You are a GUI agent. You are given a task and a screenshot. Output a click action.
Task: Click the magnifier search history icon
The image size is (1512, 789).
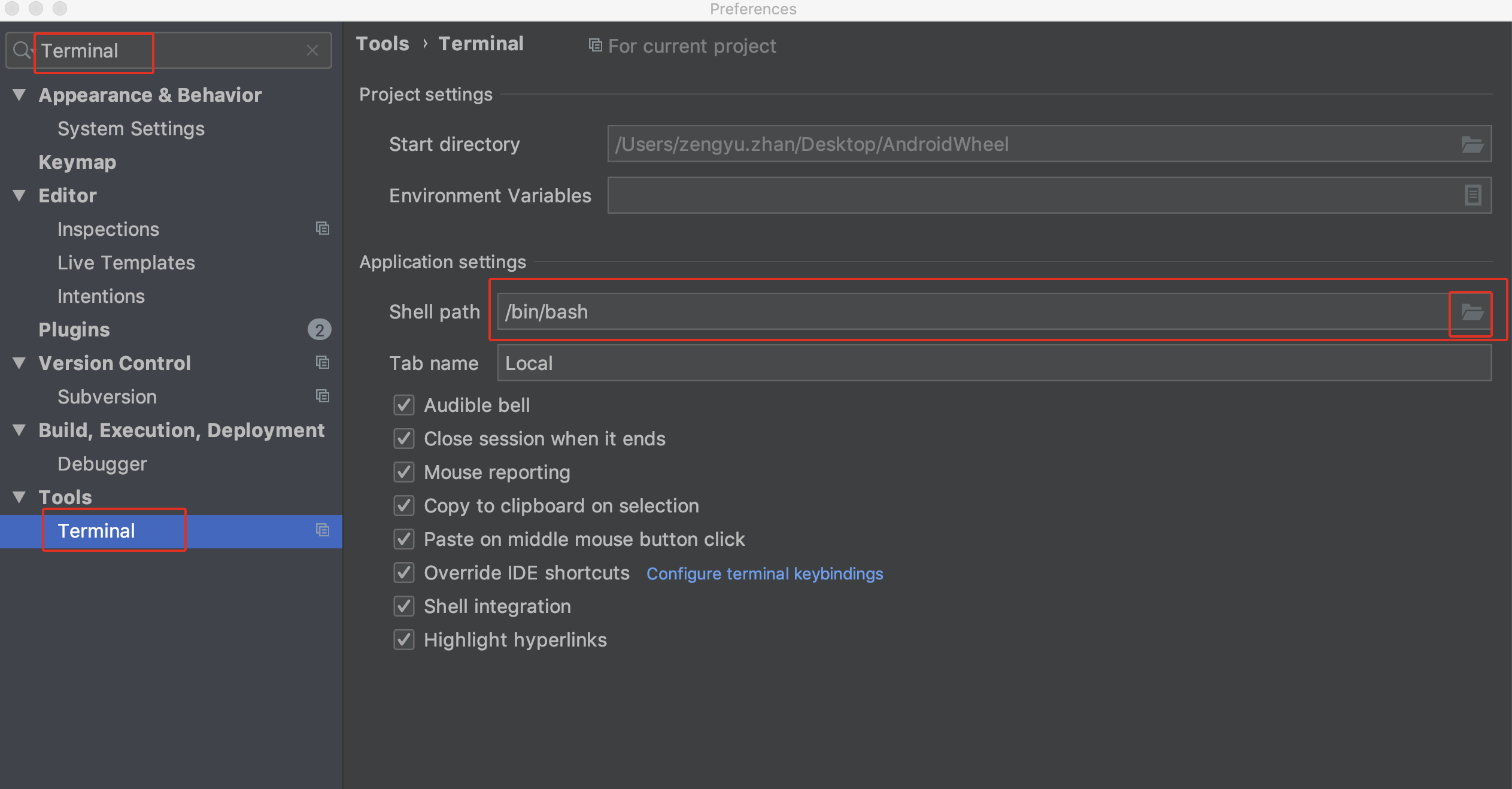tap(22, 51)
